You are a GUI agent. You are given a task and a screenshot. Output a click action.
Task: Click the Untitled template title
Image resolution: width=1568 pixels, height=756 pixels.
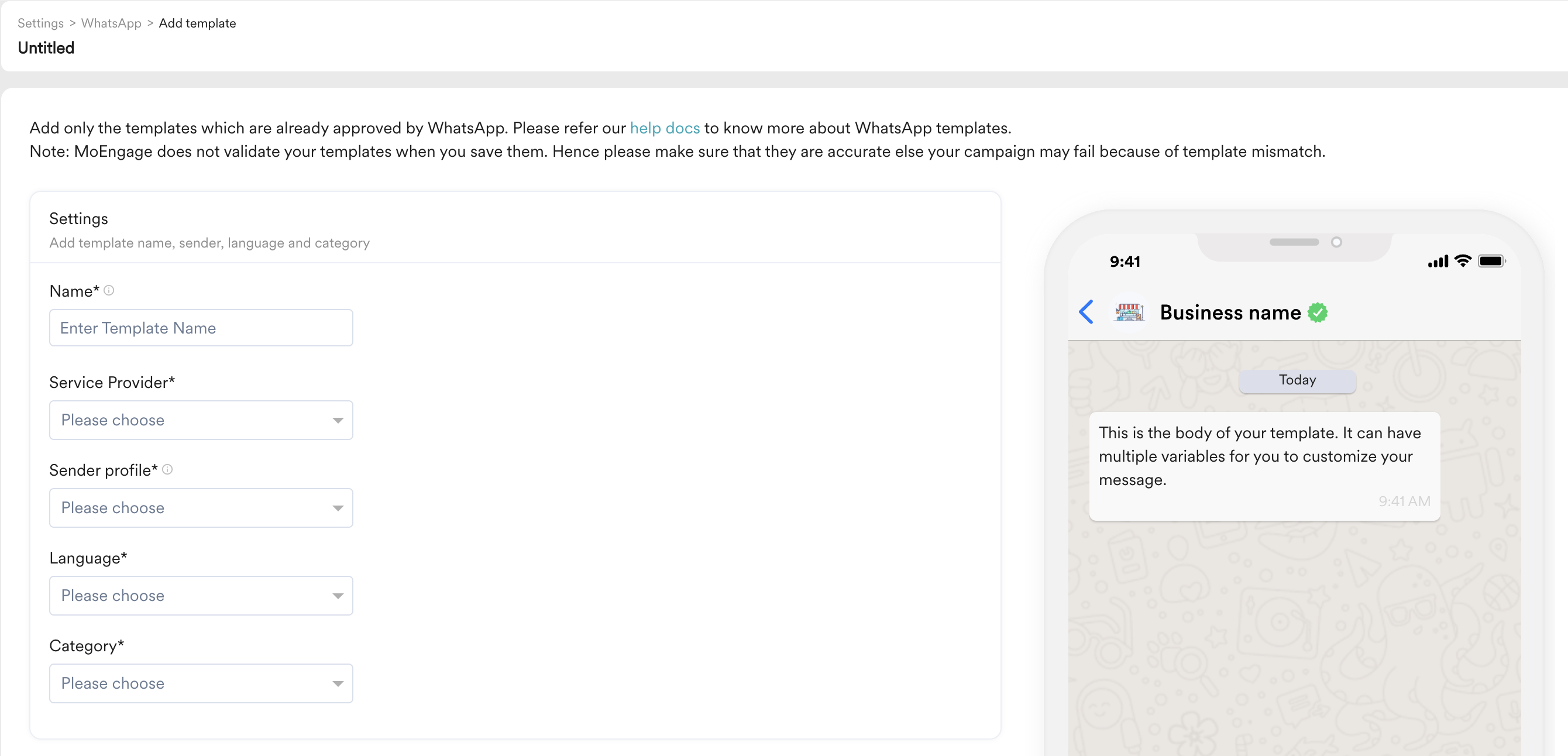point(46,47)
